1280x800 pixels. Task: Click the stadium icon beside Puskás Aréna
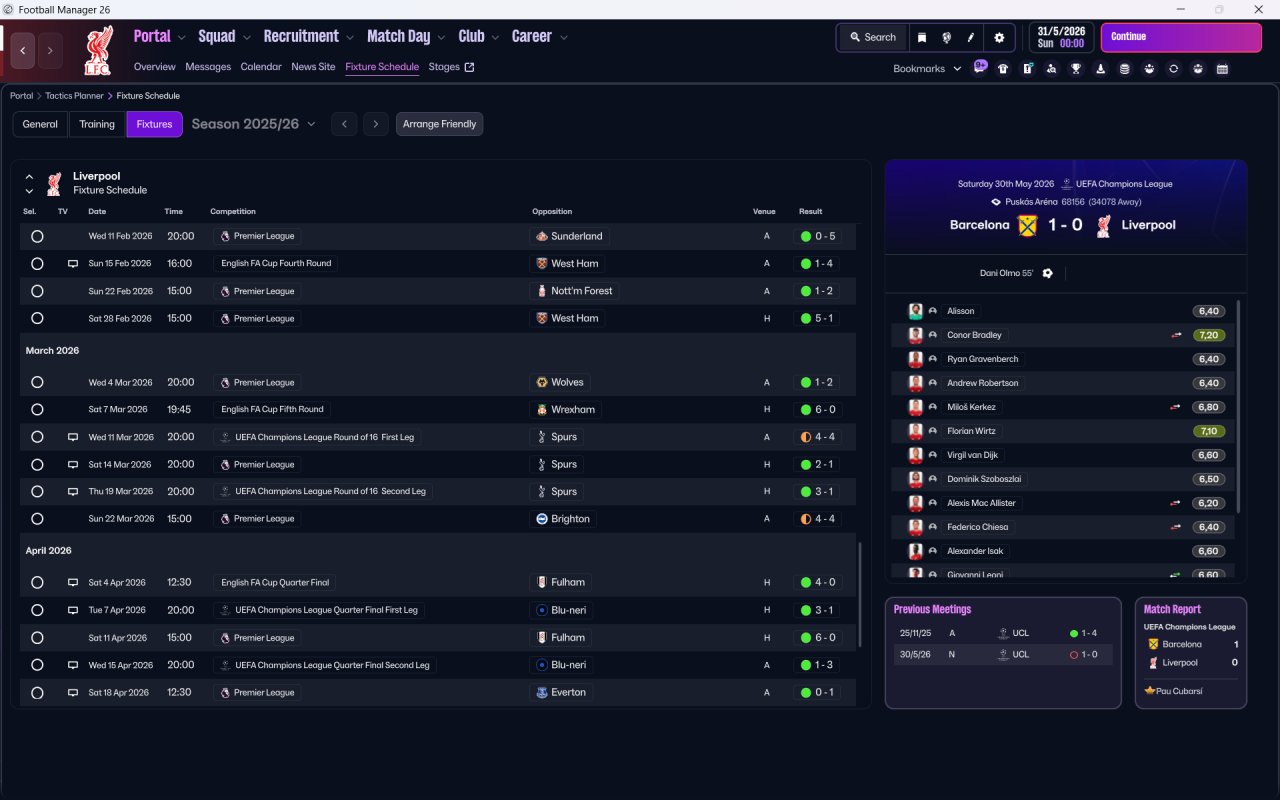point(996,202)
